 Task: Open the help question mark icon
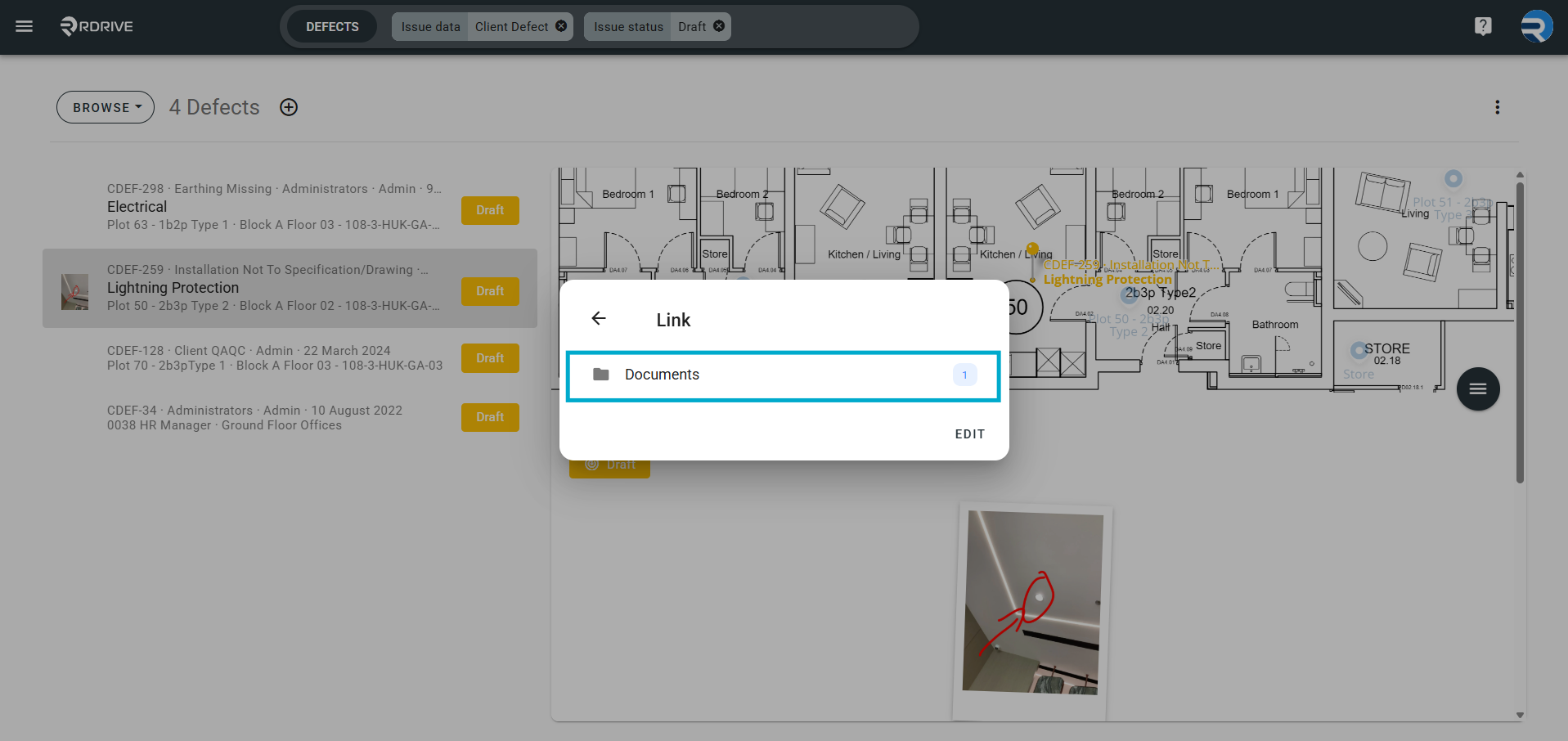(x=1483, y=26)
